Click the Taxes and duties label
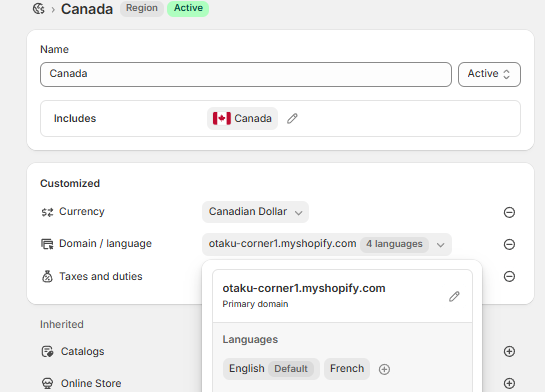The width and height of the screenshot is (545, 392). [101, 276]
